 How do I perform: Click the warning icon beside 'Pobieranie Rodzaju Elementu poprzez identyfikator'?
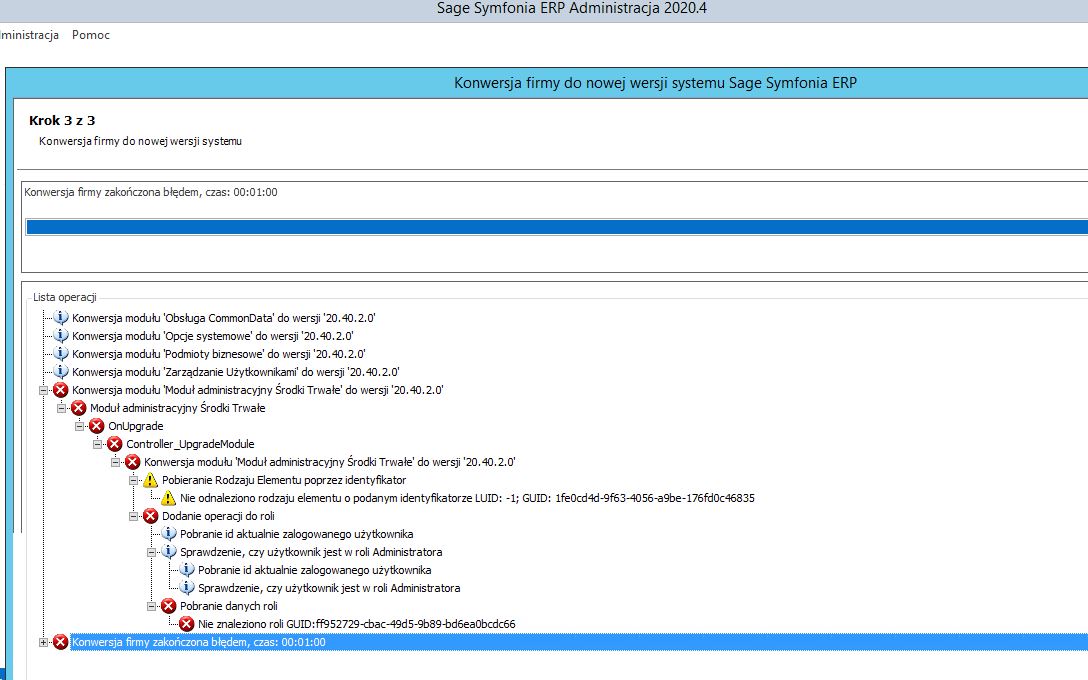pos(151,480)
